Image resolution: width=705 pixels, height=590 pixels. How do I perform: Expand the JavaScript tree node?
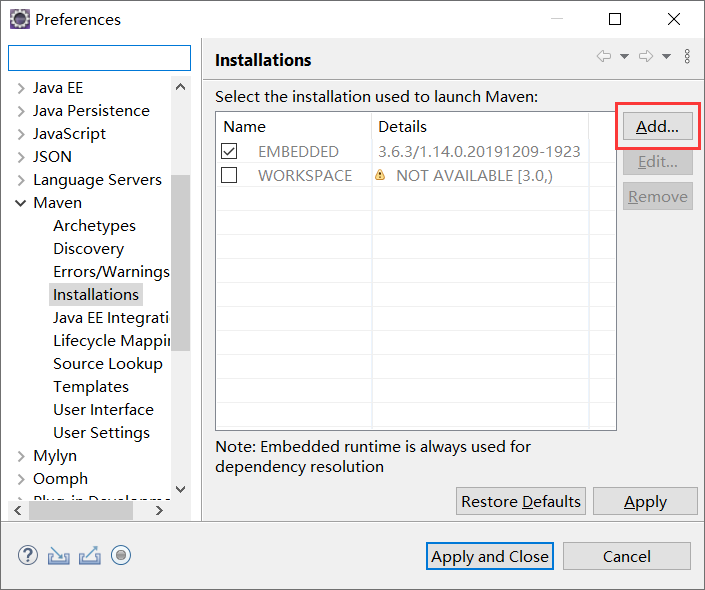pos(21,134)
